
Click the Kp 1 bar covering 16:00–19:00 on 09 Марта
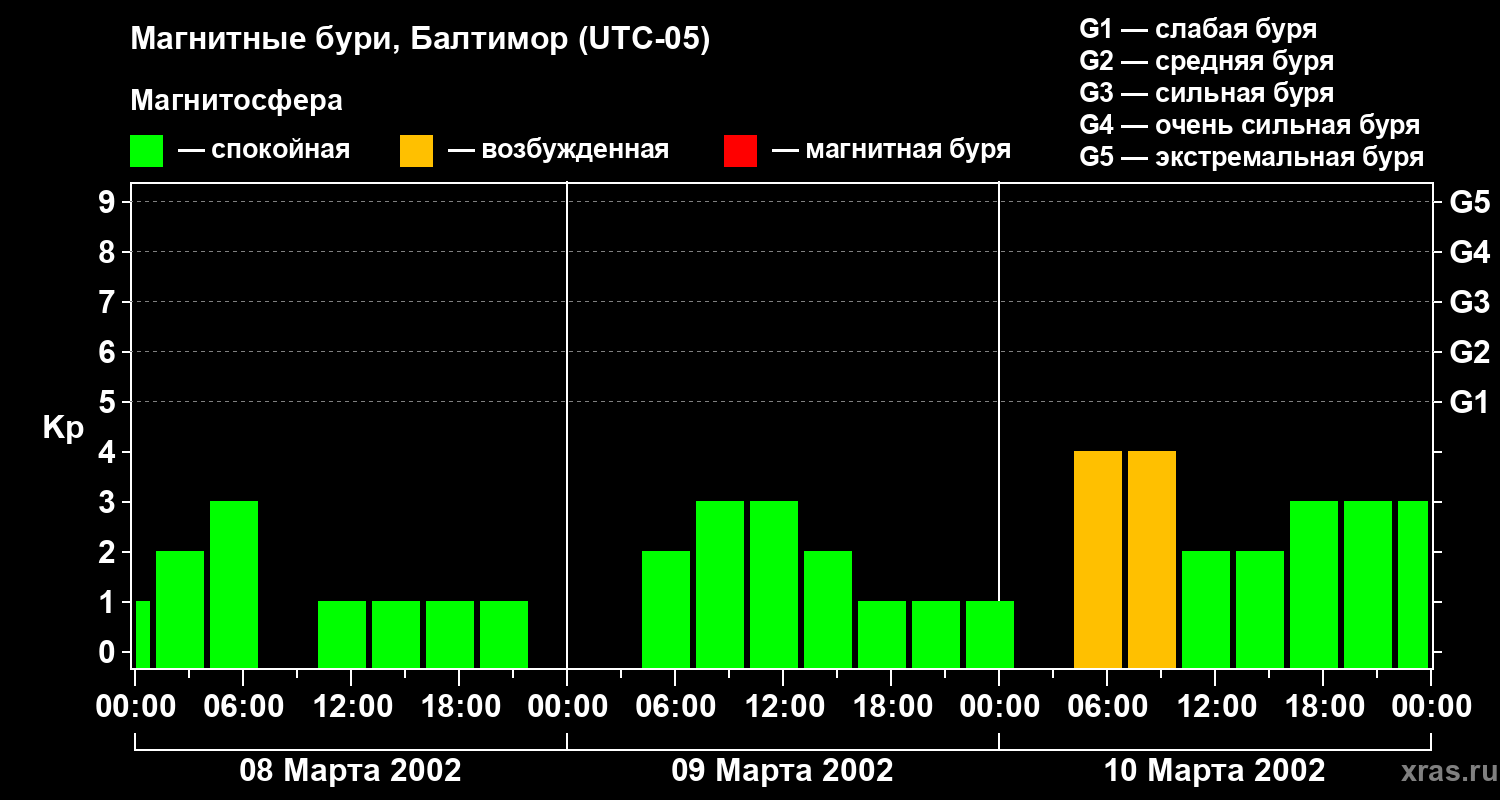point(882,634)
